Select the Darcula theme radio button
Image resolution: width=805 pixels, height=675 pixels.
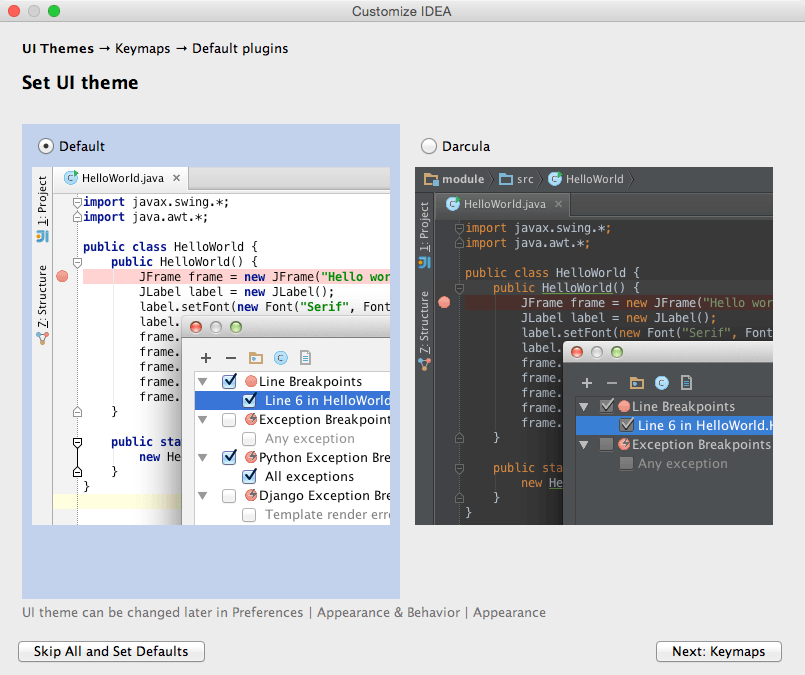click(x=429, y=146)
